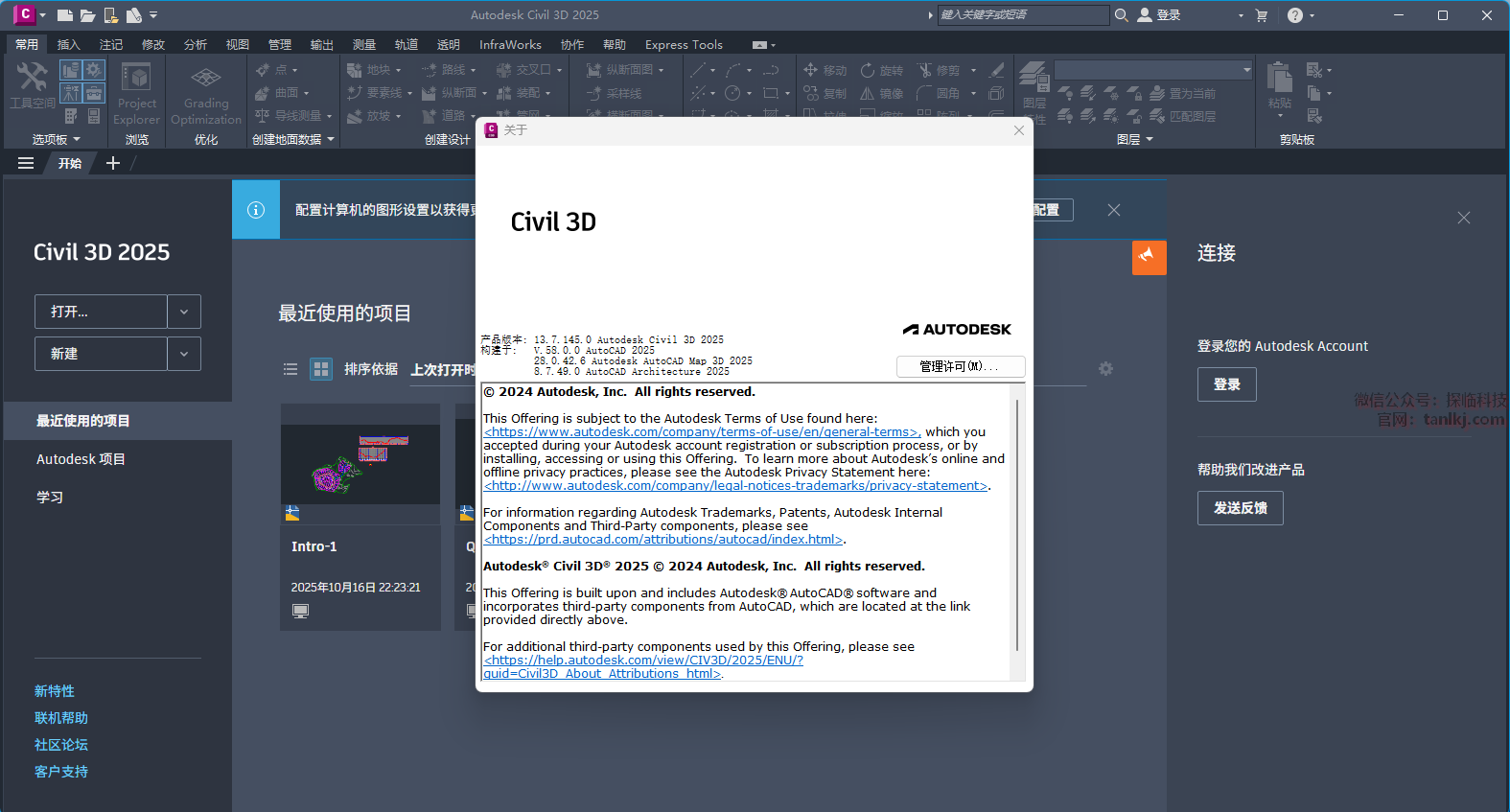Switch to the InfraWorks ribbon tab
The image size is (1510, 812).
tap(510, 45)
